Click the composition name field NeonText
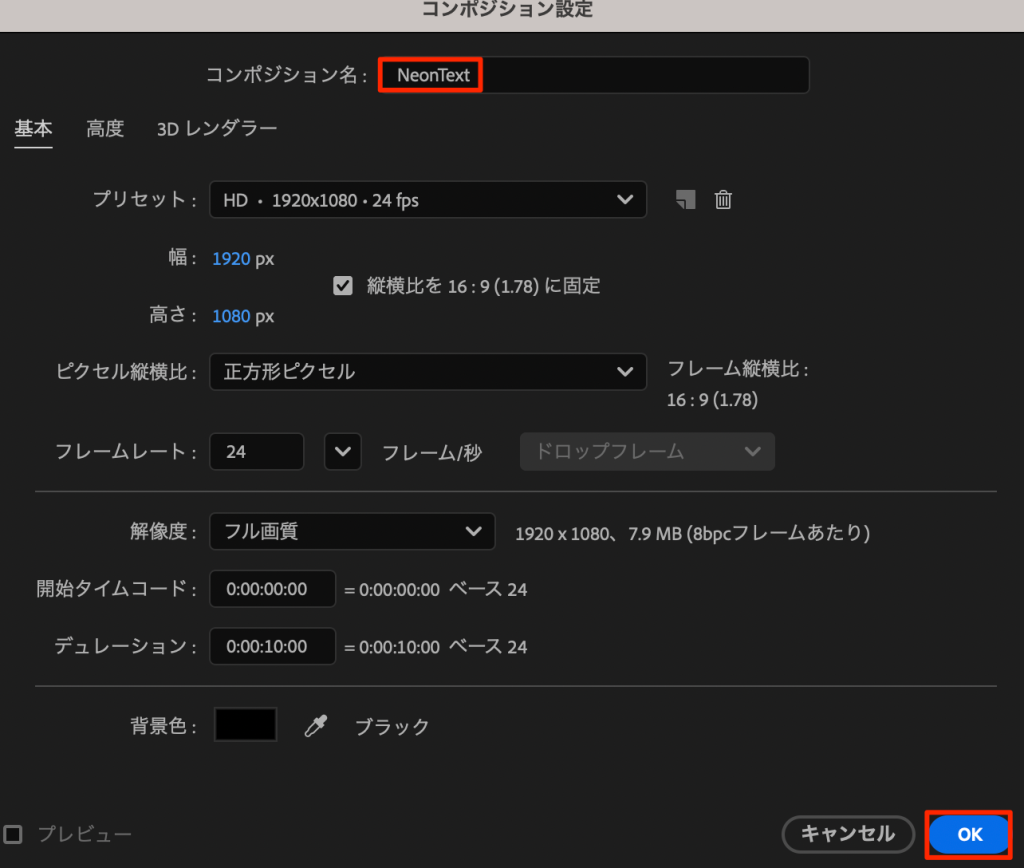 593,76
